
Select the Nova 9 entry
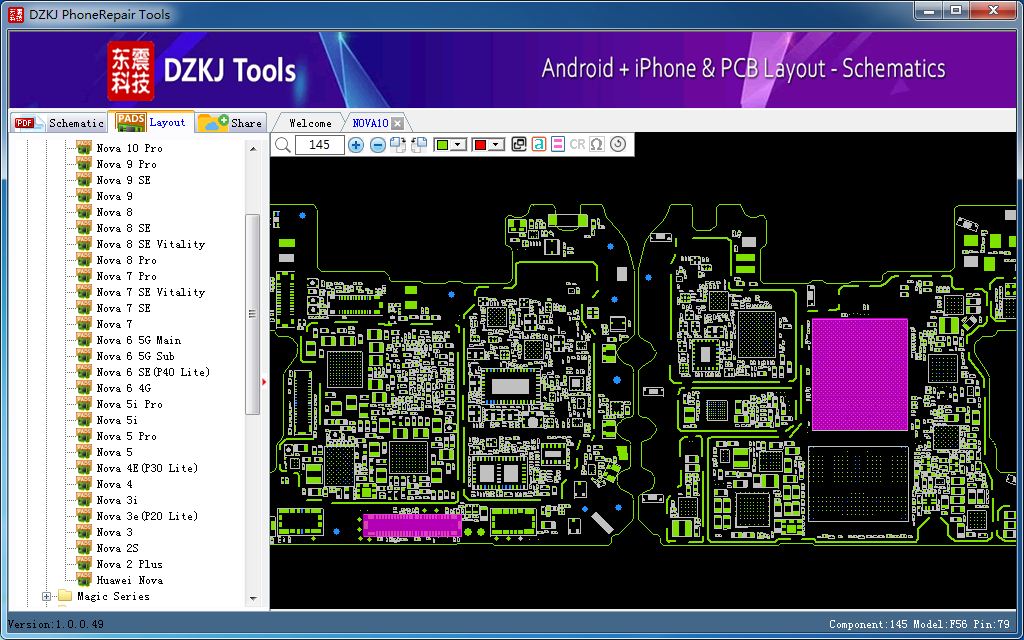[x=114, y=196]
